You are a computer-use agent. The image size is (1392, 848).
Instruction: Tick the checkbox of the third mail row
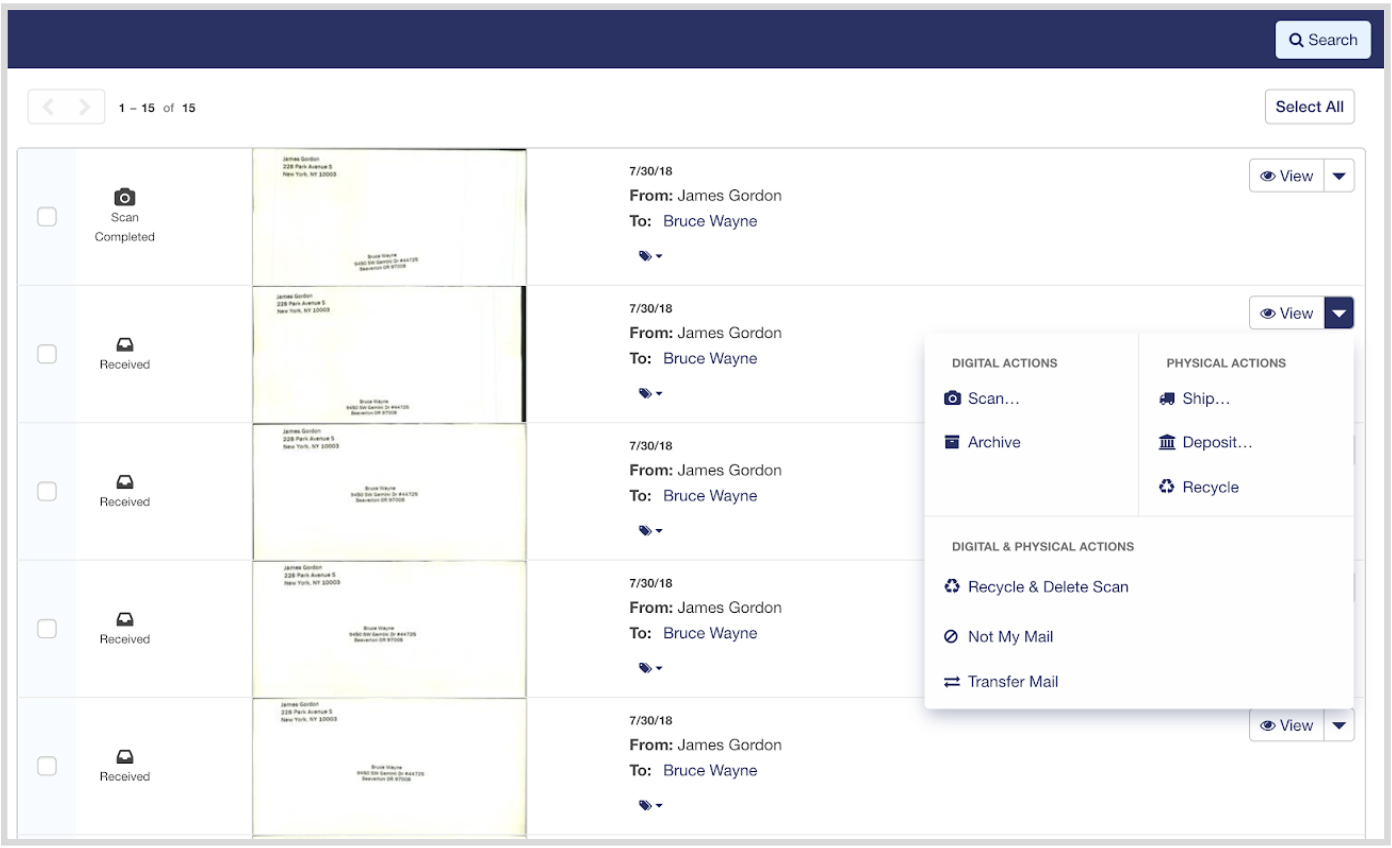(x=46, y=491)
